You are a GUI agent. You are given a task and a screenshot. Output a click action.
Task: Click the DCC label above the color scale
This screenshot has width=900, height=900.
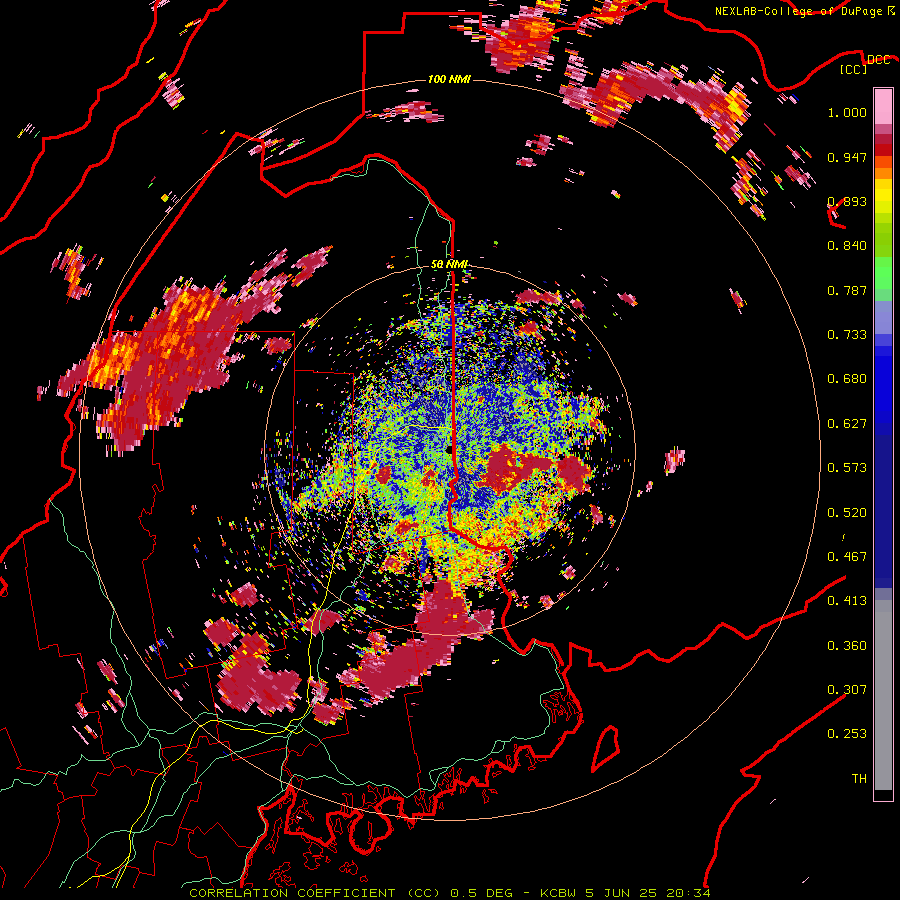(x=878, y=60)
